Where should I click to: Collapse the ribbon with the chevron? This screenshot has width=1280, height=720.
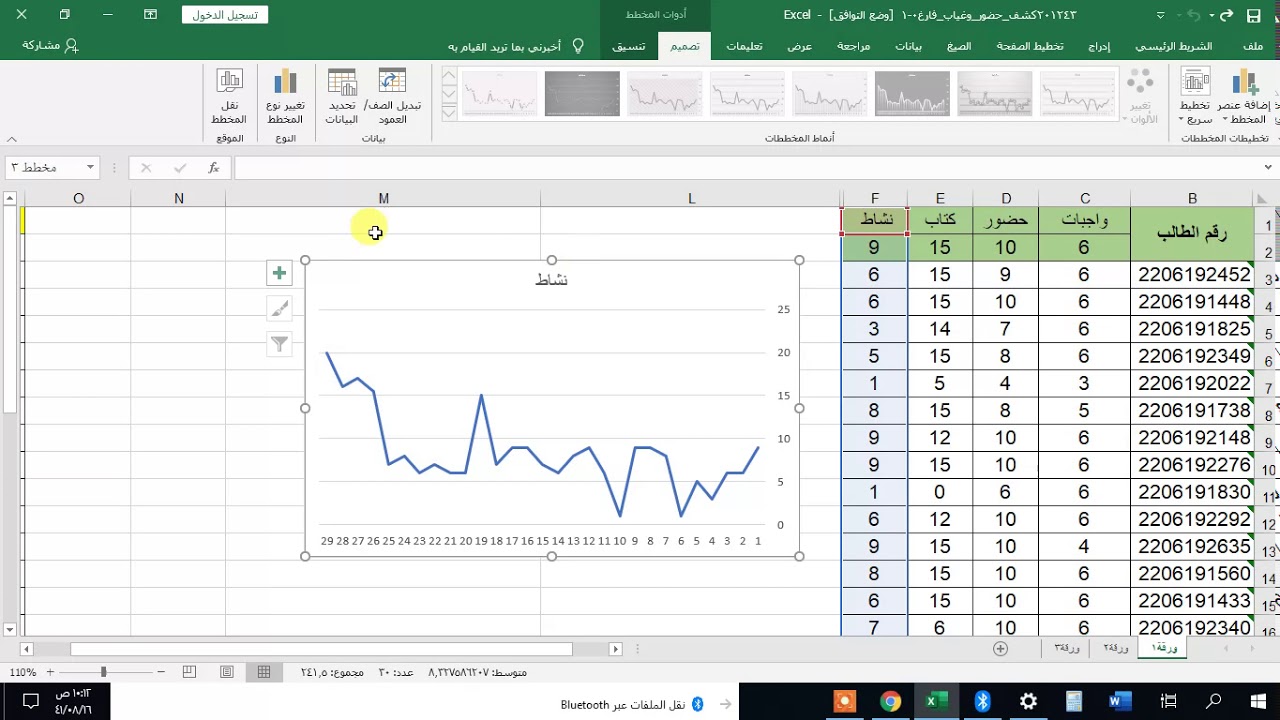coord(12,139)
